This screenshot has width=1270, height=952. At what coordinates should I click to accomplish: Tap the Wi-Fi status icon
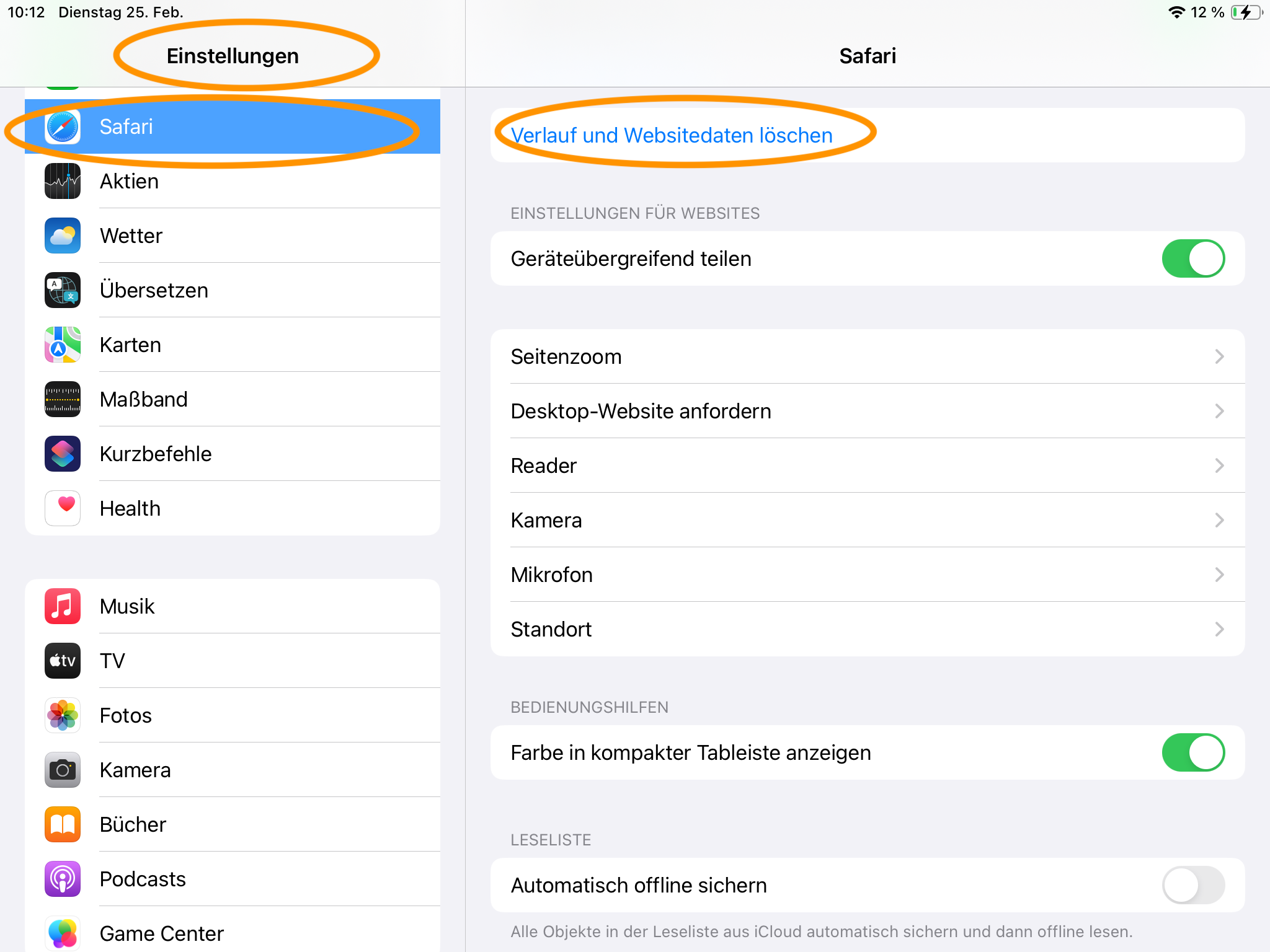point(1176,12)
